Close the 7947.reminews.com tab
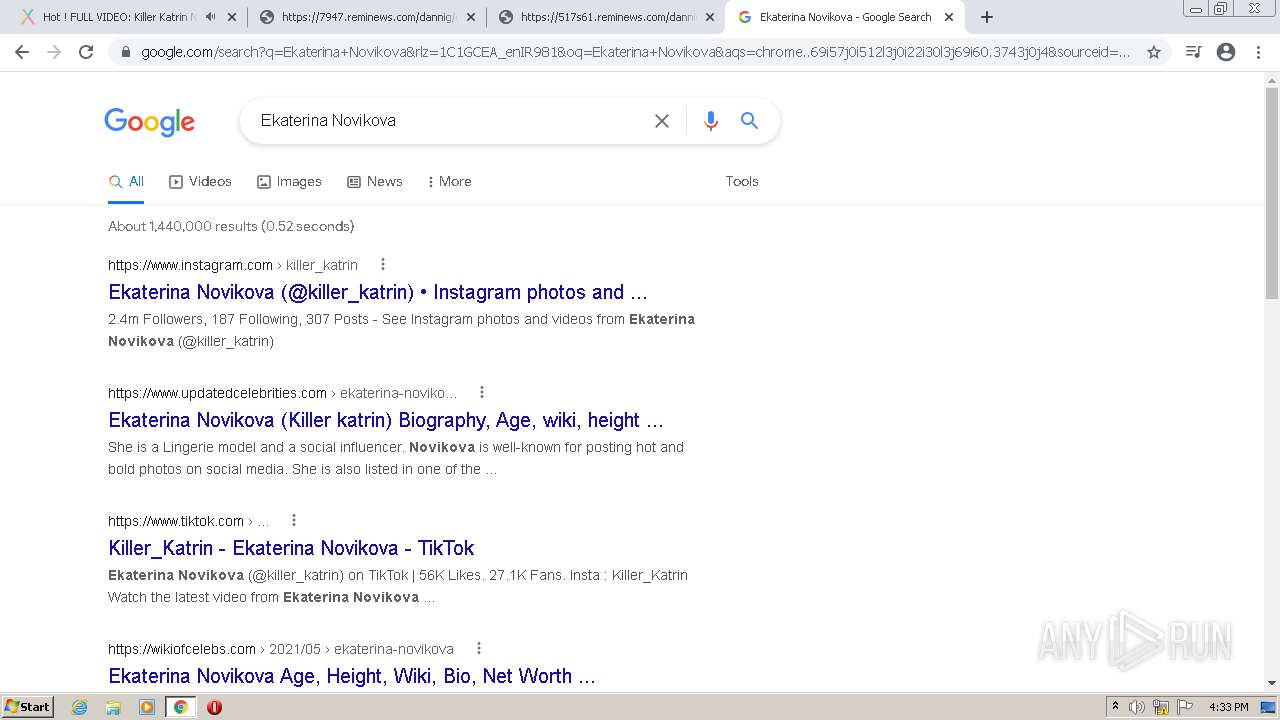The image size is (1280, 720). [x=471, y=17]
